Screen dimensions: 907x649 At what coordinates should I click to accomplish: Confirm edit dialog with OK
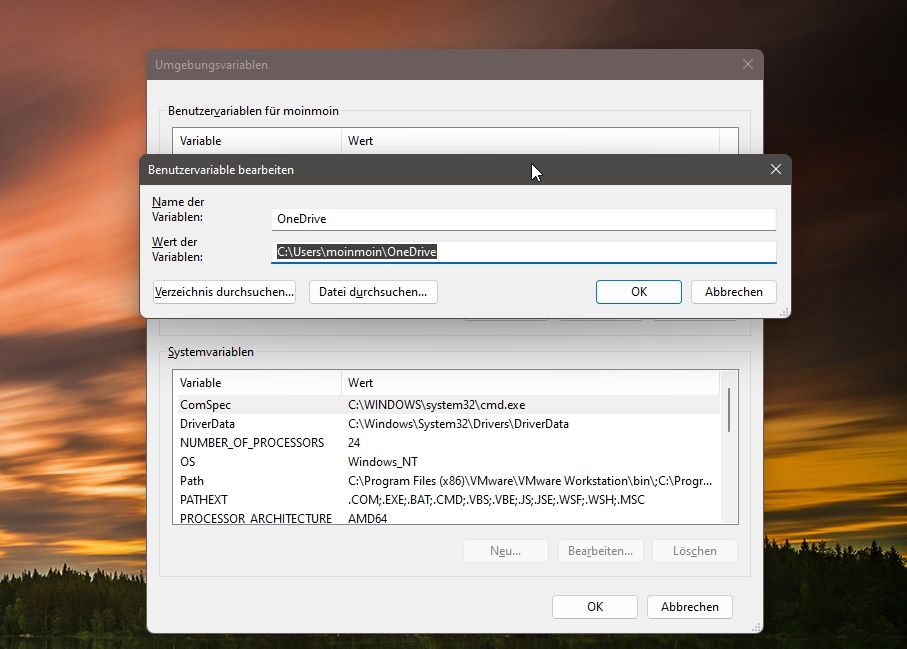click(x=638, y=292)
